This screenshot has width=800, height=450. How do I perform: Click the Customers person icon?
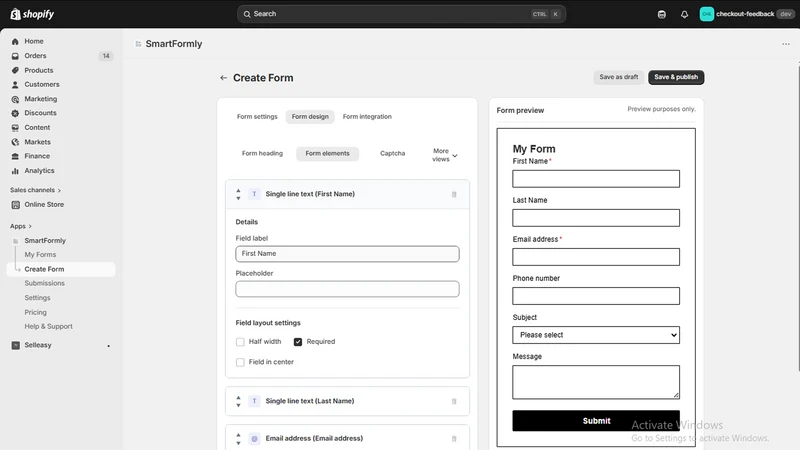point(15,85)
